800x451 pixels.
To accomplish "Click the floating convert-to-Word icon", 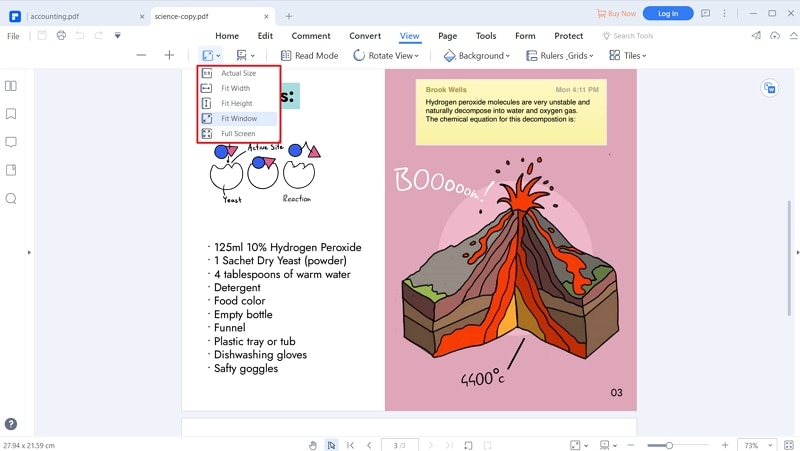I will click(x=769, y=88).
